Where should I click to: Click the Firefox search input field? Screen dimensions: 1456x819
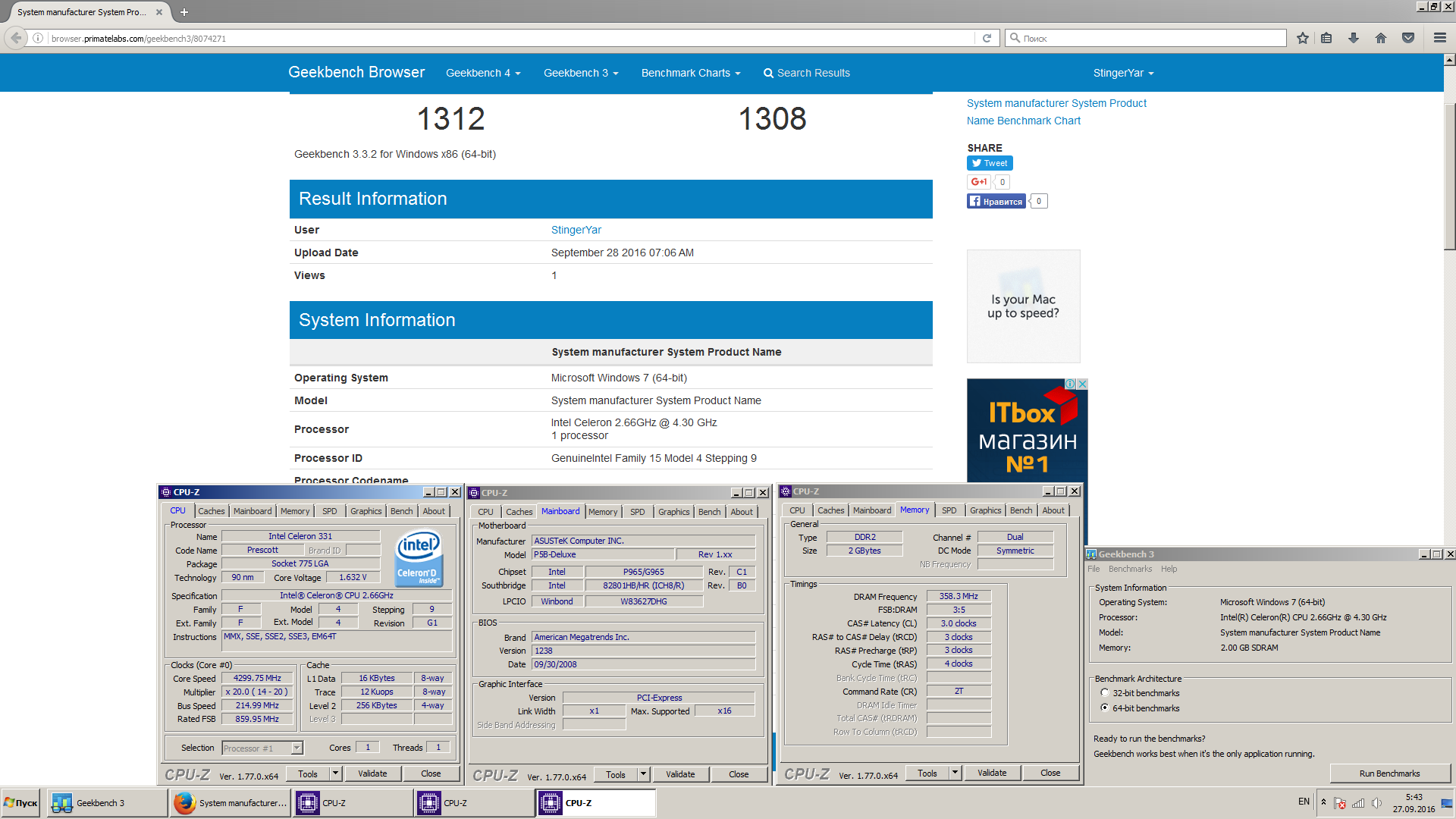[x=1145, y=38]
